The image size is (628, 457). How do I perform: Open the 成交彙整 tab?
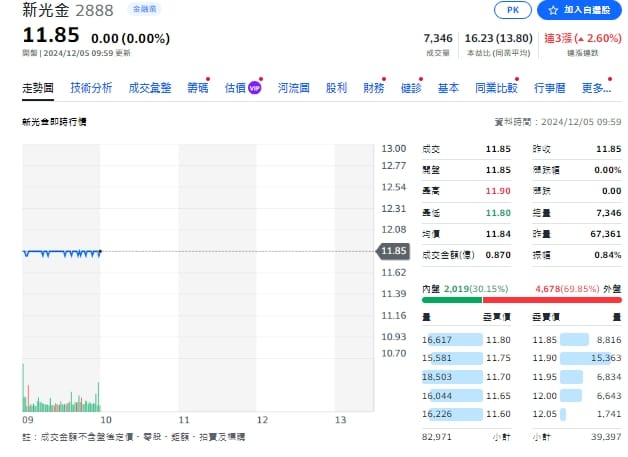point(150,88)
